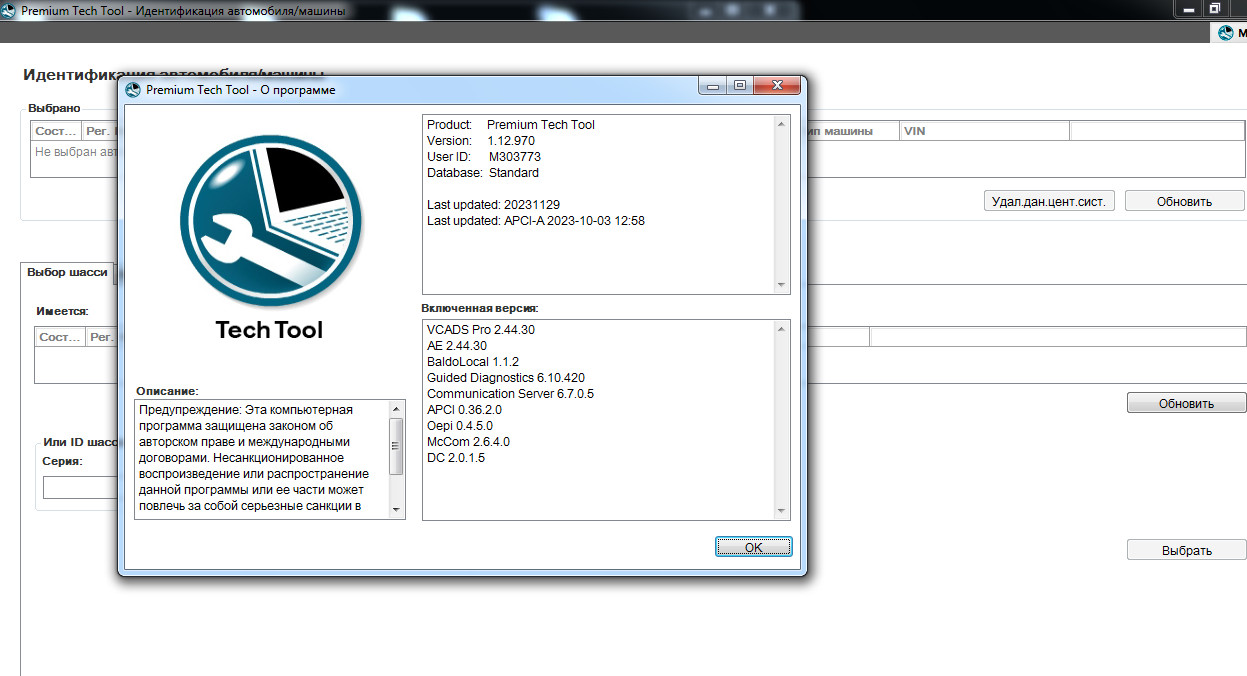Select the Oepi 0.4.5.0 line
1247x676 pixels.
[460, 425]
